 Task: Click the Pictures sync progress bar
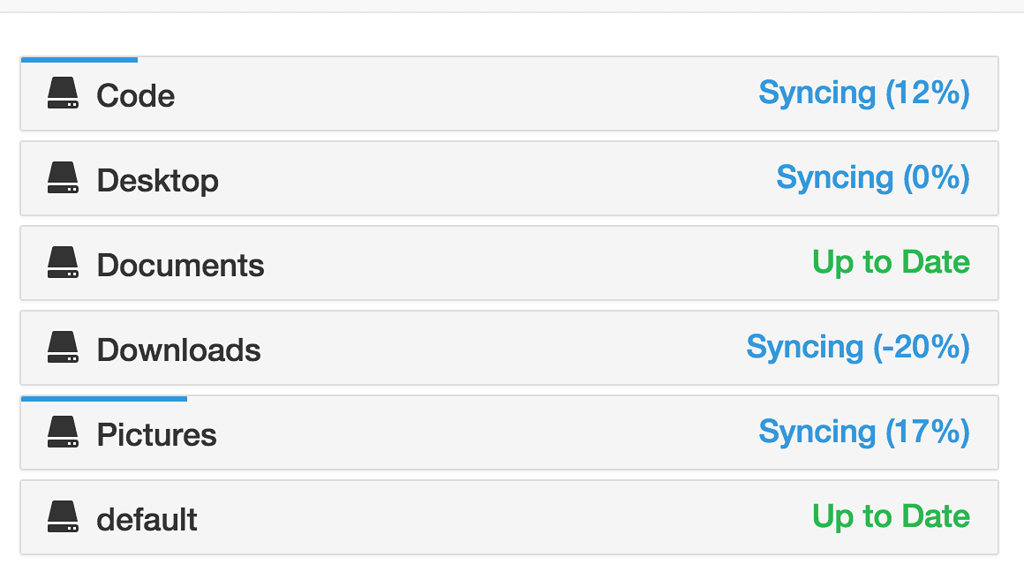[x=103, y=399]
